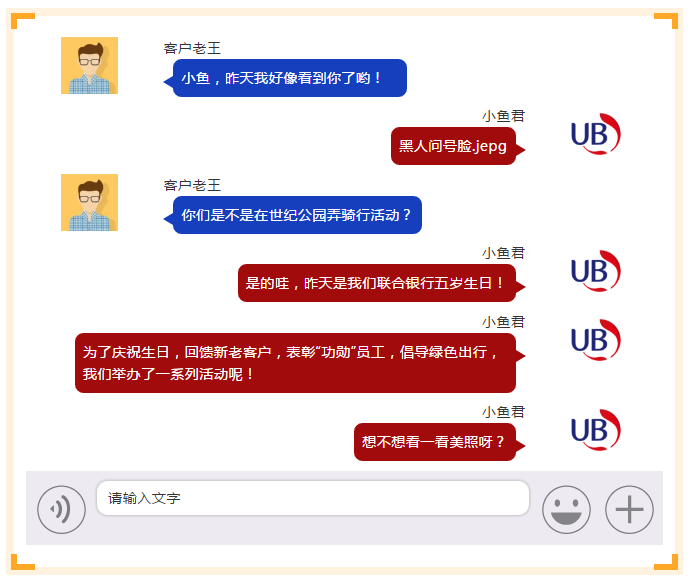The image size is (689, 580).
Task: Open the plus attachments menu
Action: (x=629, y=509)
